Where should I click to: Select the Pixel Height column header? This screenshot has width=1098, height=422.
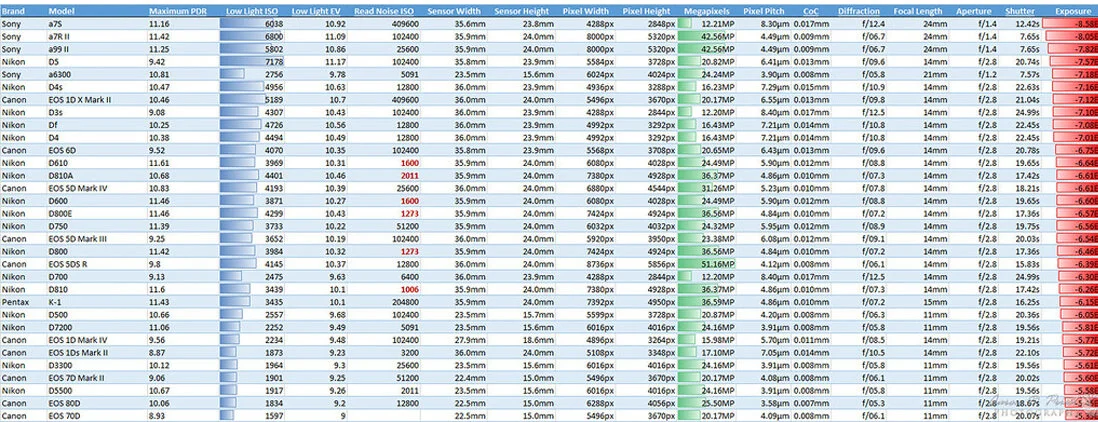pos(648,12)
